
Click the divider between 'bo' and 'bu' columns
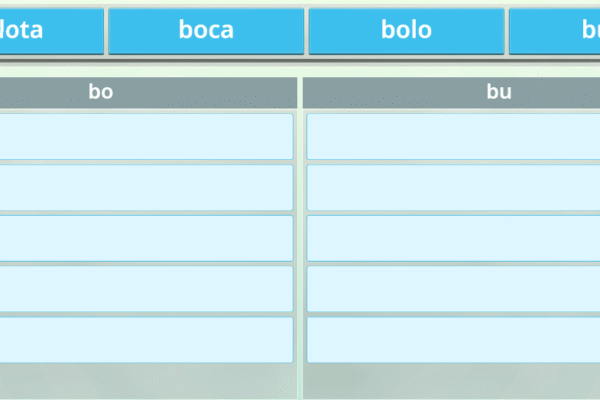300,238
